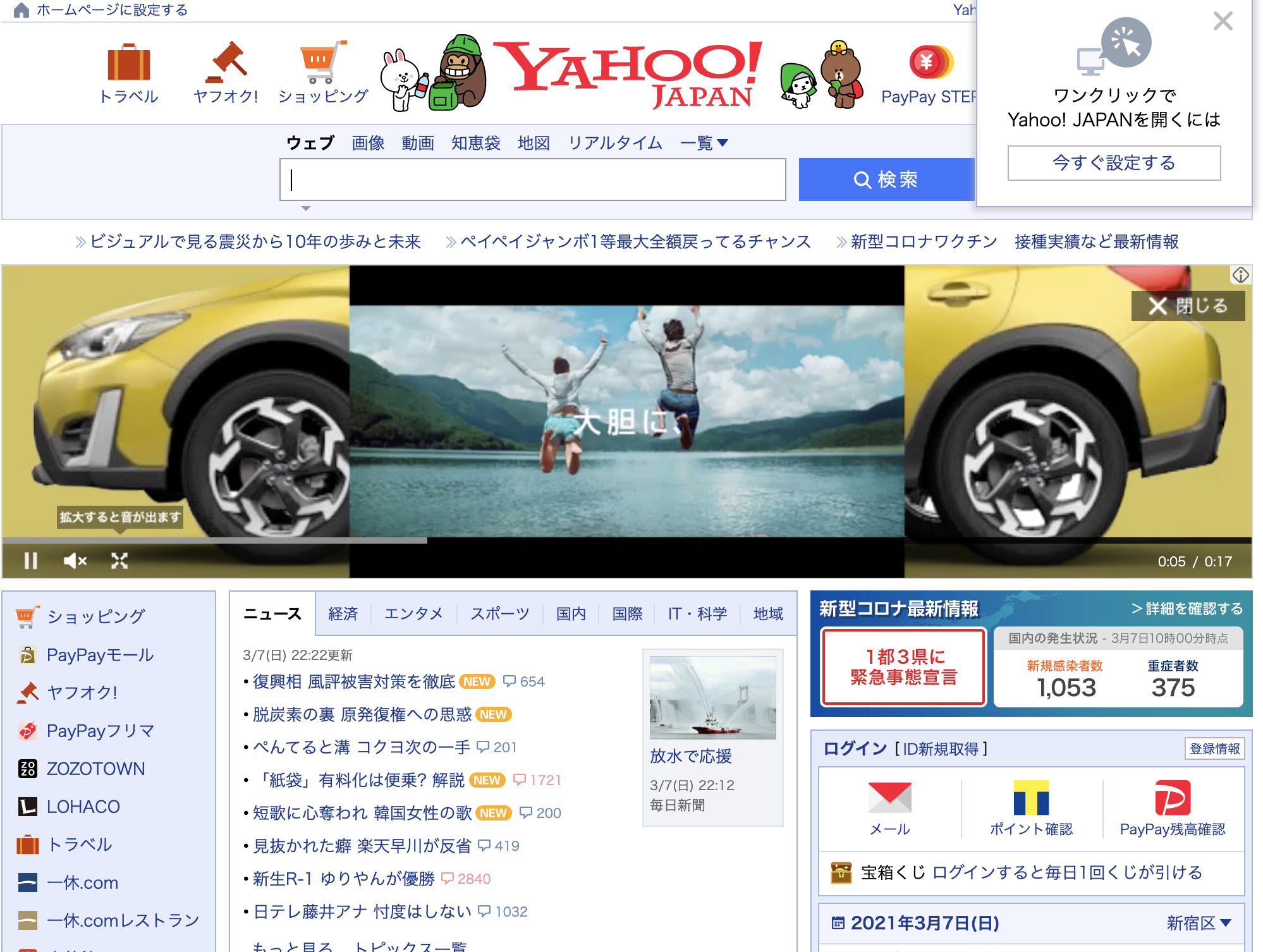Click the ZOZOTOWN sidebar icon
Viewport: 1263px width, 952px height.
click(x=27, y=769)
